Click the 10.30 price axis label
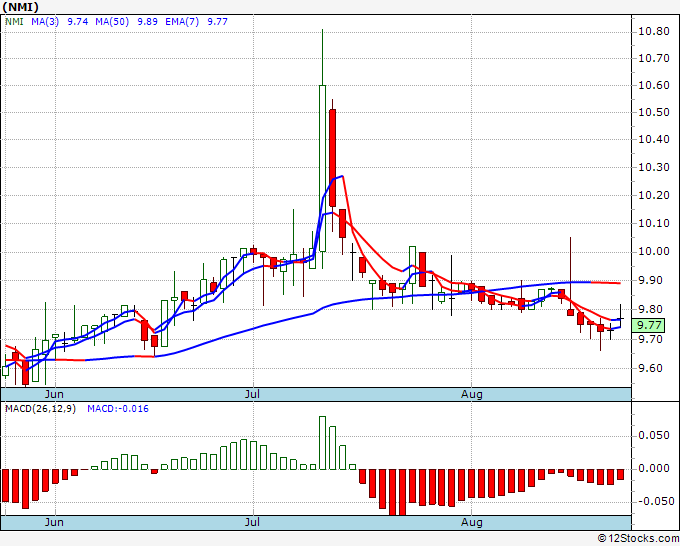The height and width of the screenshot is (546, 680). tap(654, 167)
